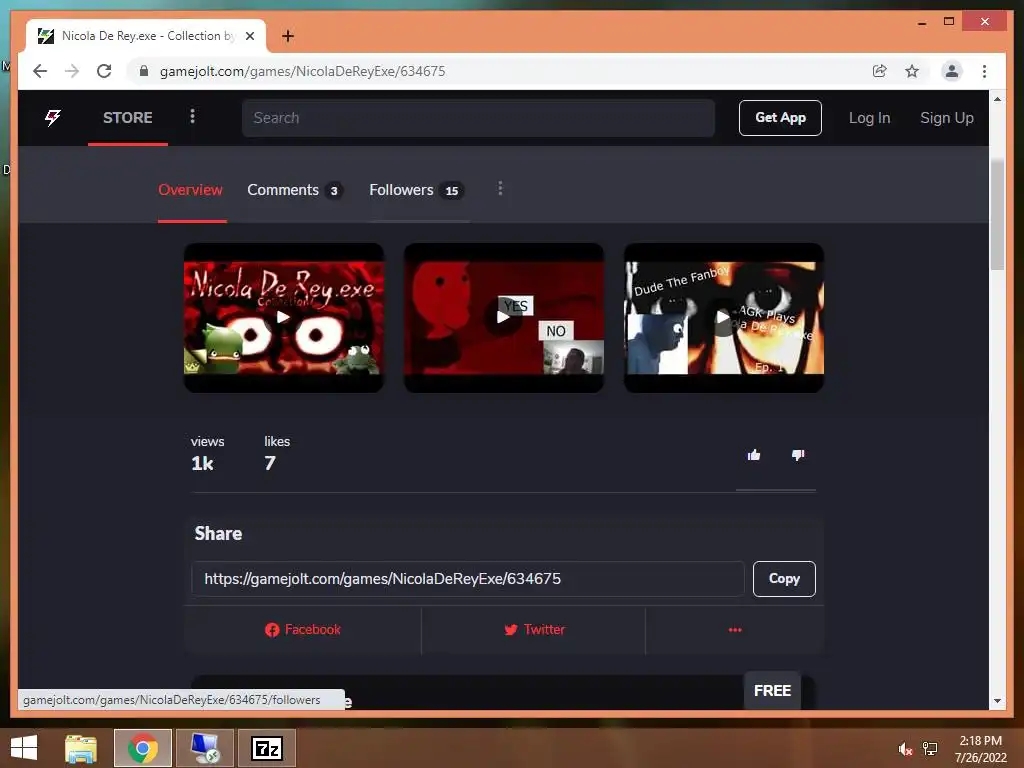Viewport: 1024px width, 768px height.
Task: Click the page scrollbar thumb
Action: 997,214
